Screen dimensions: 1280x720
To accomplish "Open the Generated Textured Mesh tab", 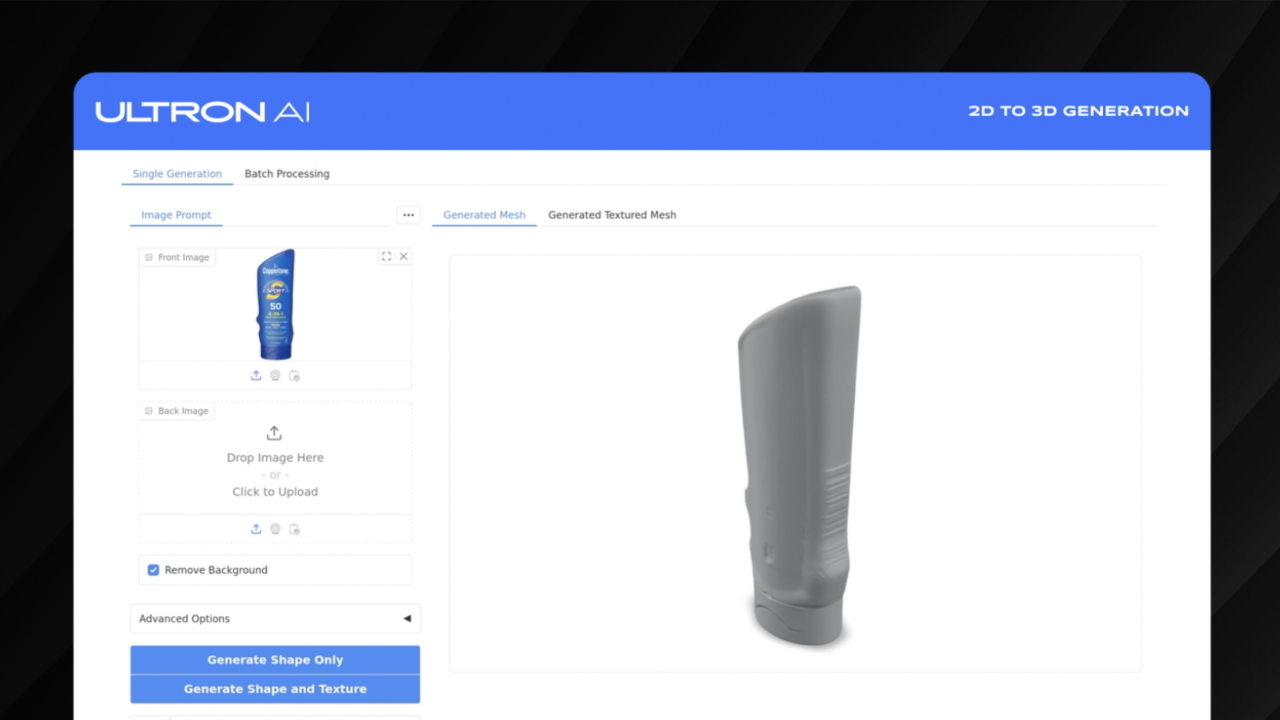I will click(612, 215).
